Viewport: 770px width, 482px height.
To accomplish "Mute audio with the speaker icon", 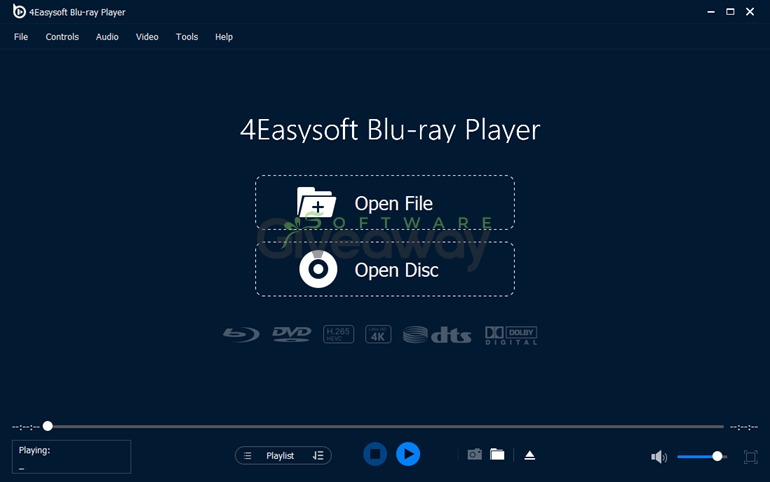I will pos(659,457).
